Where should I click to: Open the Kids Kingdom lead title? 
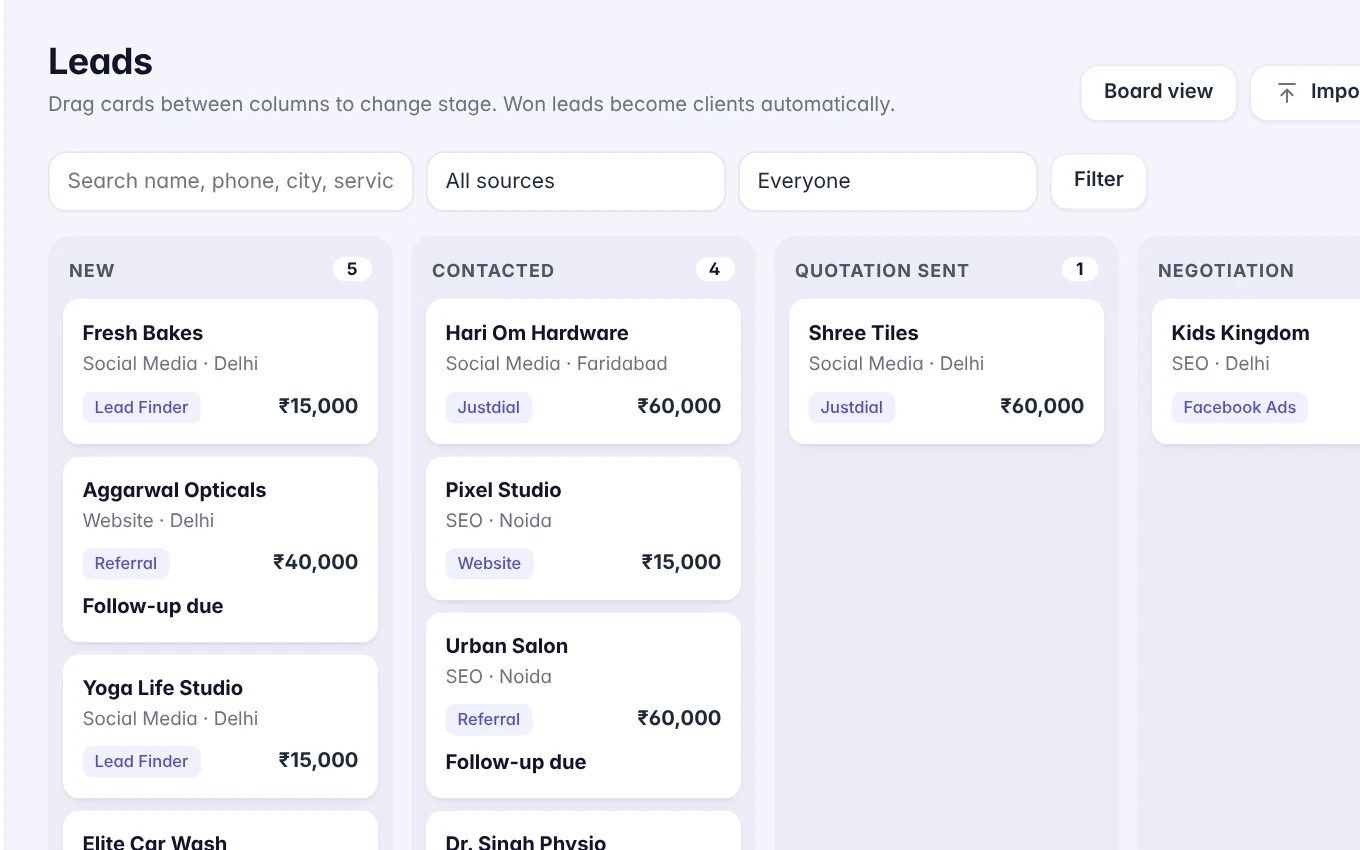coord(1241,333)
